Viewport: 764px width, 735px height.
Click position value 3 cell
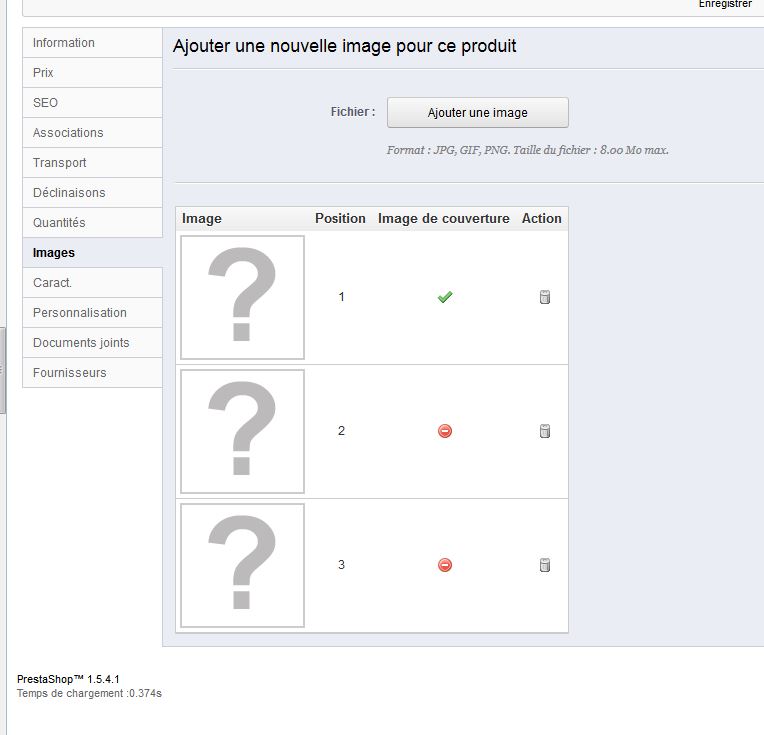(342, 565)
